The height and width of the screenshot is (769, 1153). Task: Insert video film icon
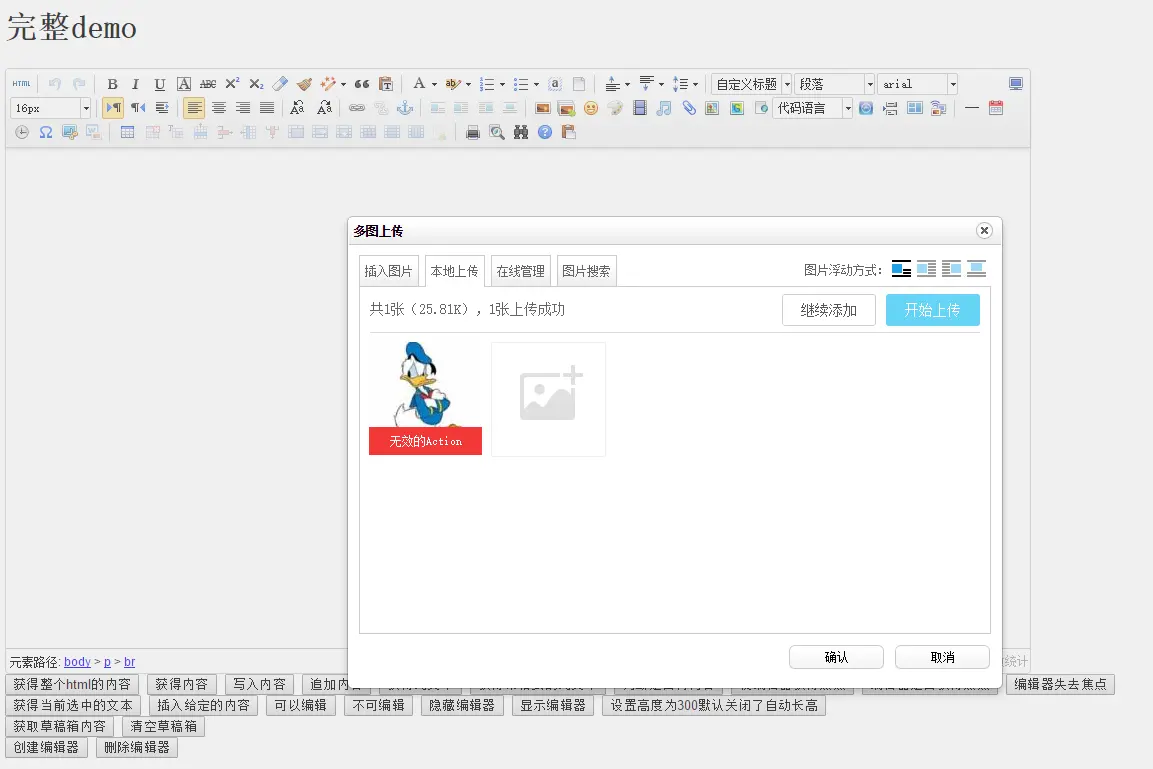point(640,108)
